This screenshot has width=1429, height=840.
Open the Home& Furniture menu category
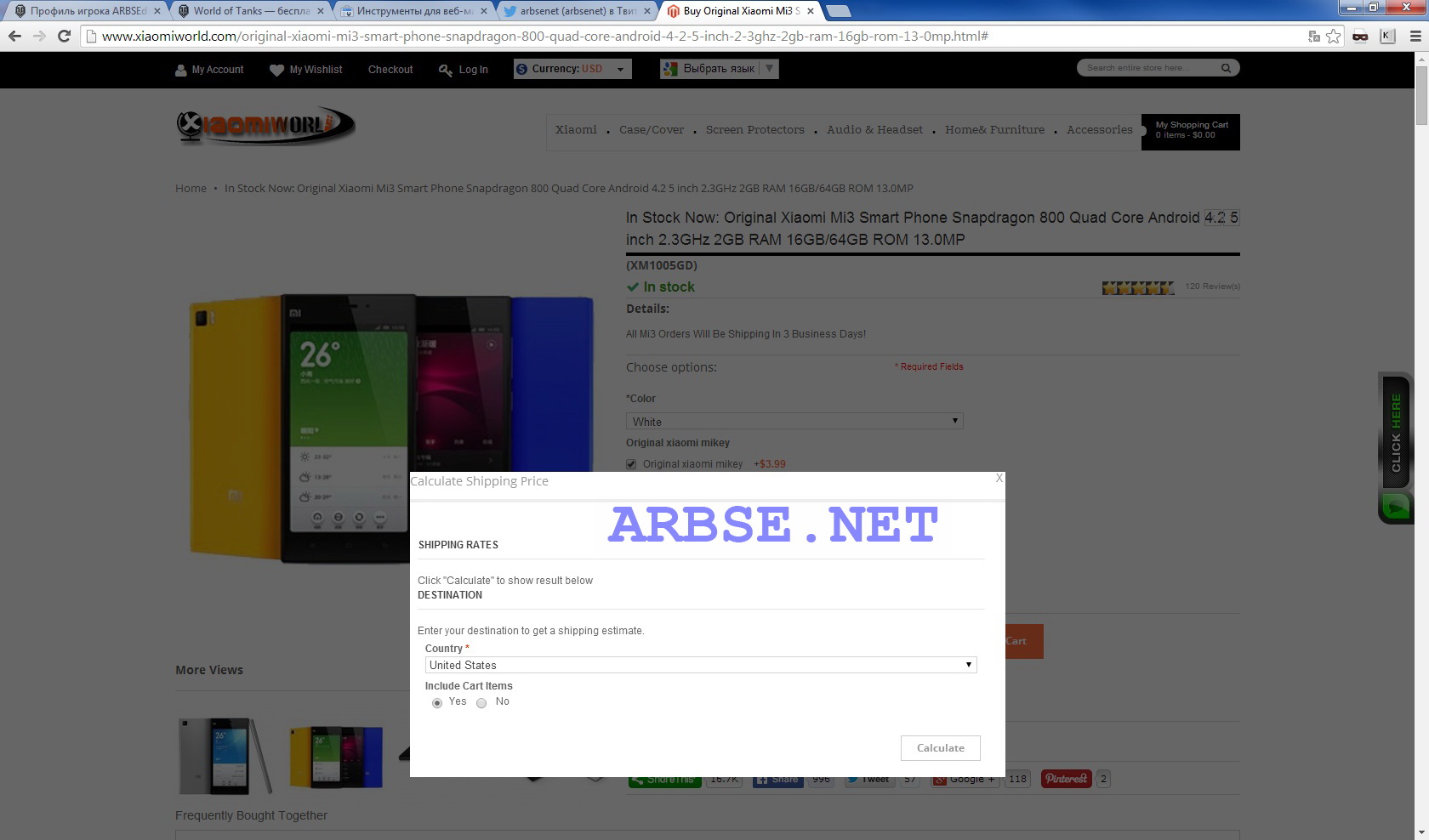click(994, 130)
